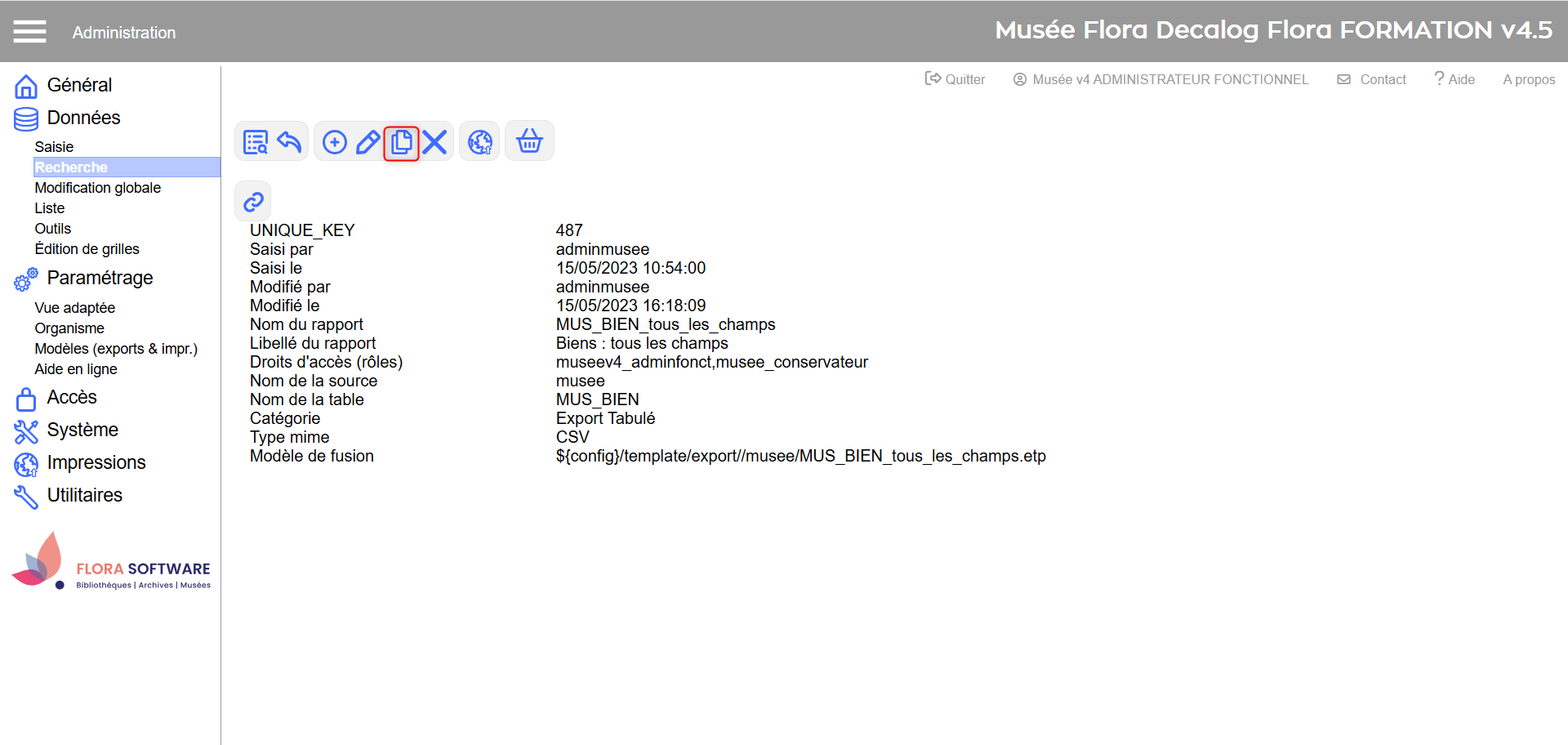Duplicate the record with the copy icon

(x=401, y=142)
